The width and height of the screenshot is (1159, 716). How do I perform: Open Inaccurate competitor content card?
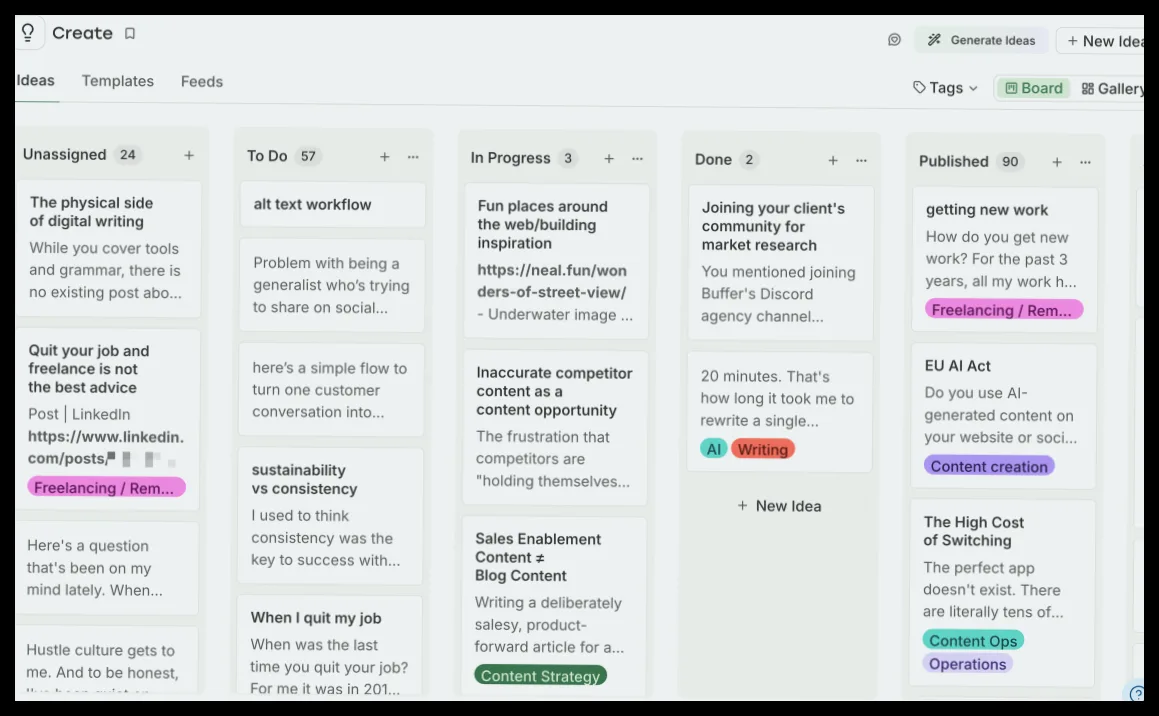555,427
